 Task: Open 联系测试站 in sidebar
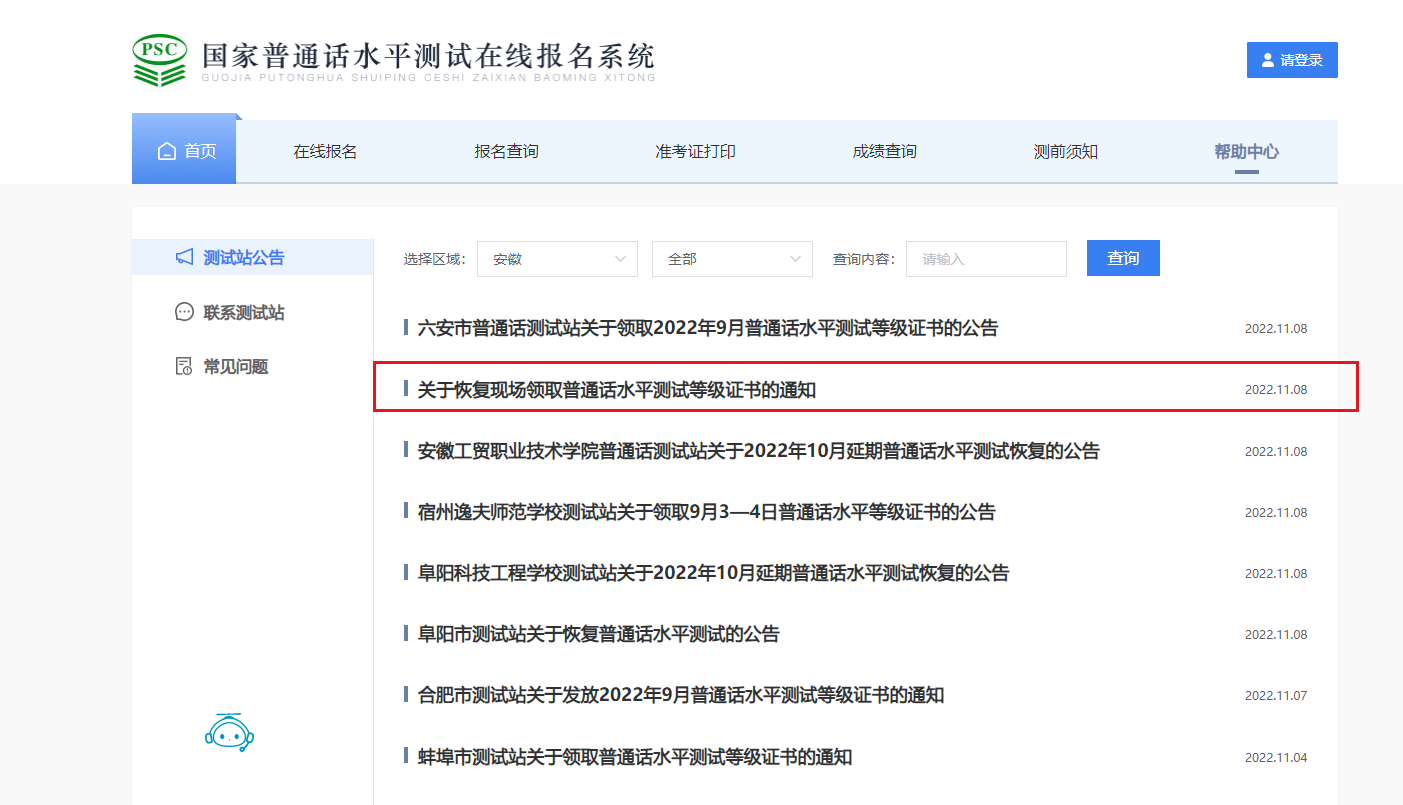244,313
